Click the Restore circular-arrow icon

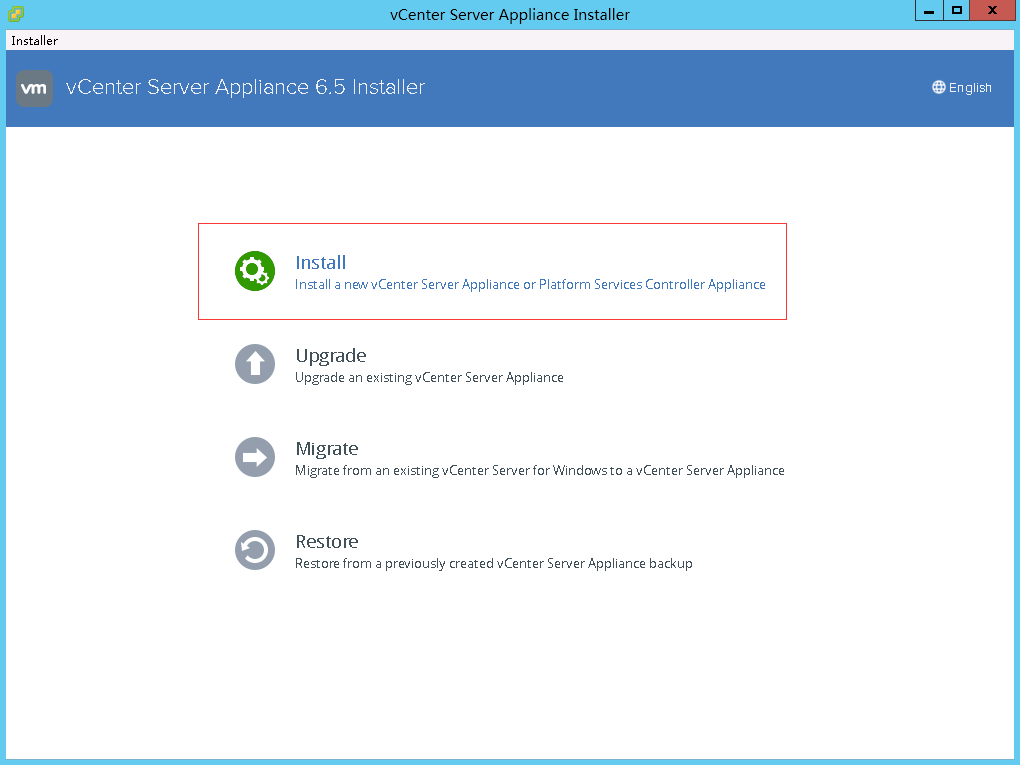point(254,550)
